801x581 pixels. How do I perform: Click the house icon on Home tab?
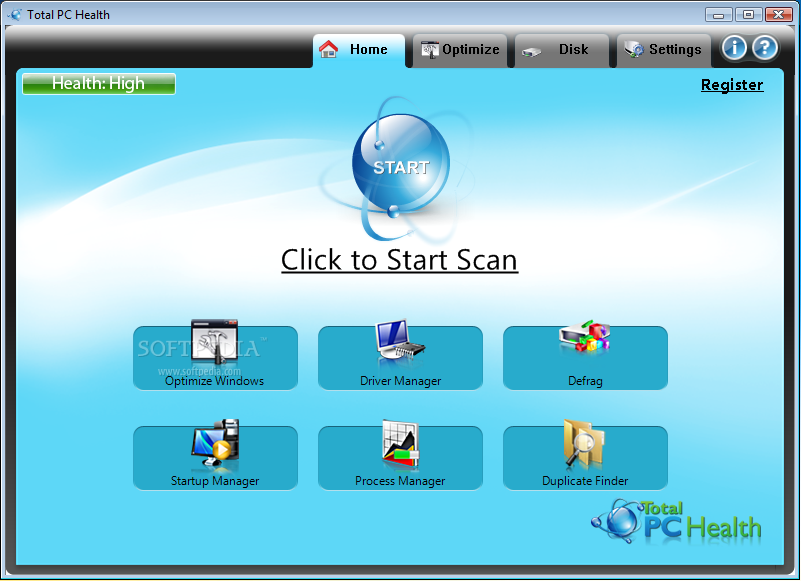[x=328, y=49]
